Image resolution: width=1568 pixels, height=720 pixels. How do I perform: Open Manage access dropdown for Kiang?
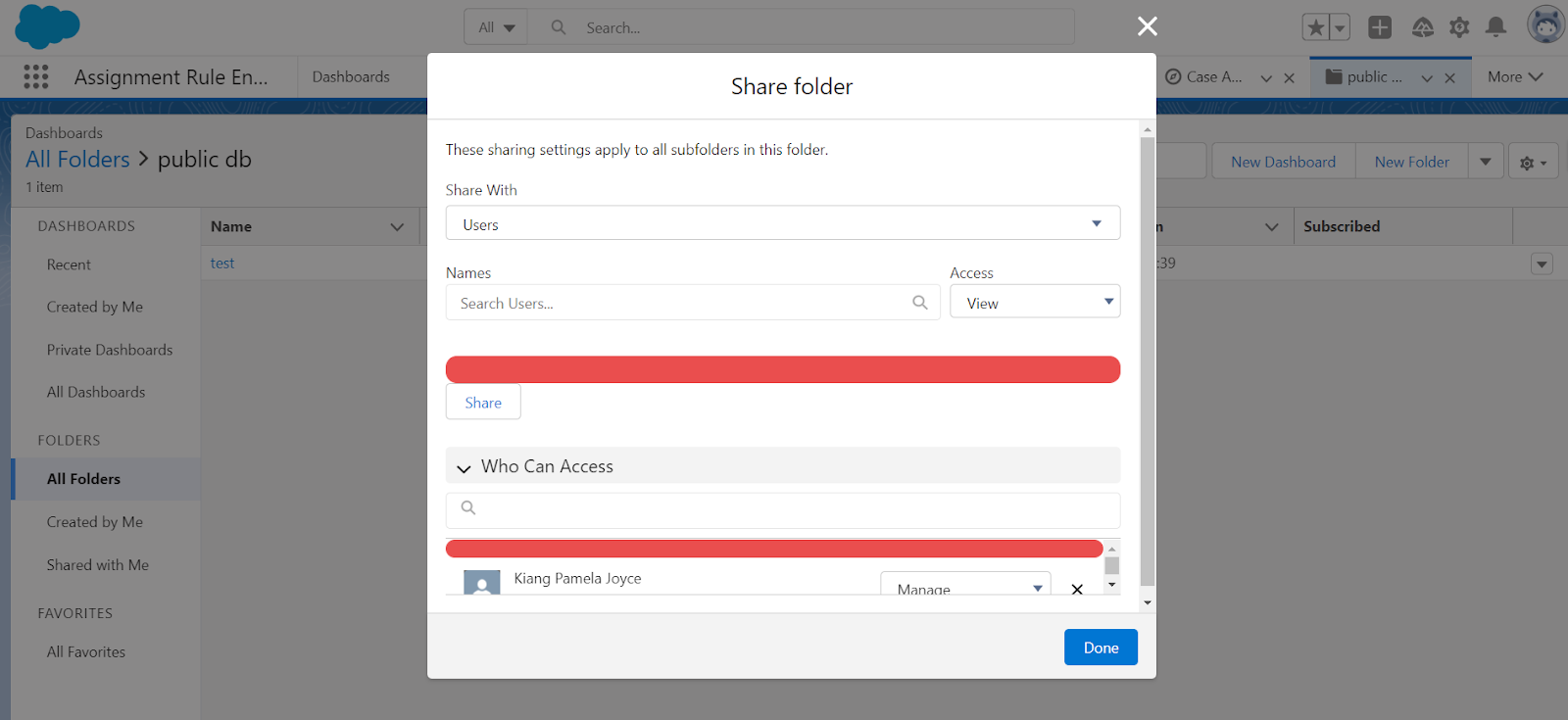pos(965,585)
